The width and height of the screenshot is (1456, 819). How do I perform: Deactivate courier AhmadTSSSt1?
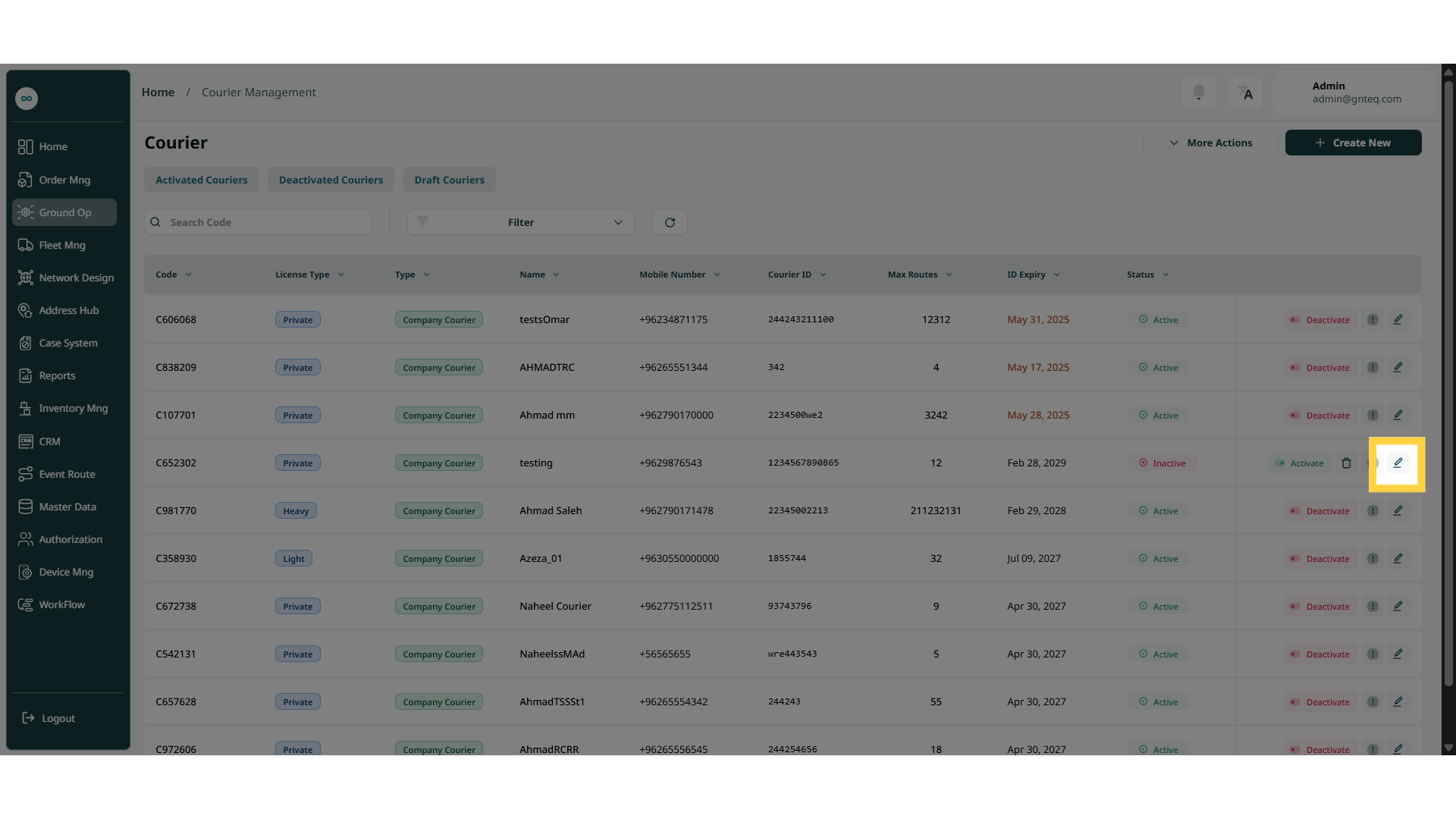click(x=1319, y=701)
